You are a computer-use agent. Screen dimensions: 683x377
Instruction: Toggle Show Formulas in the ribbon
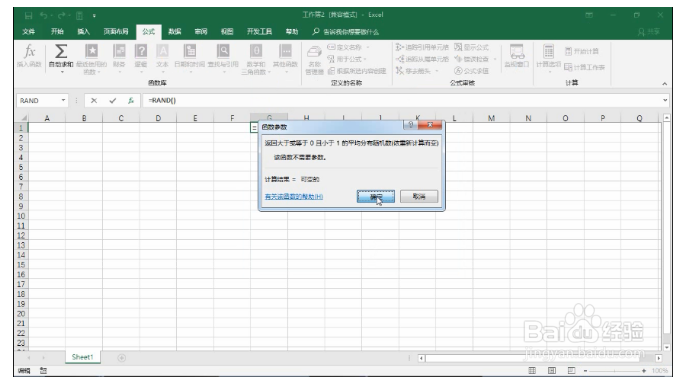coord(471,47)
